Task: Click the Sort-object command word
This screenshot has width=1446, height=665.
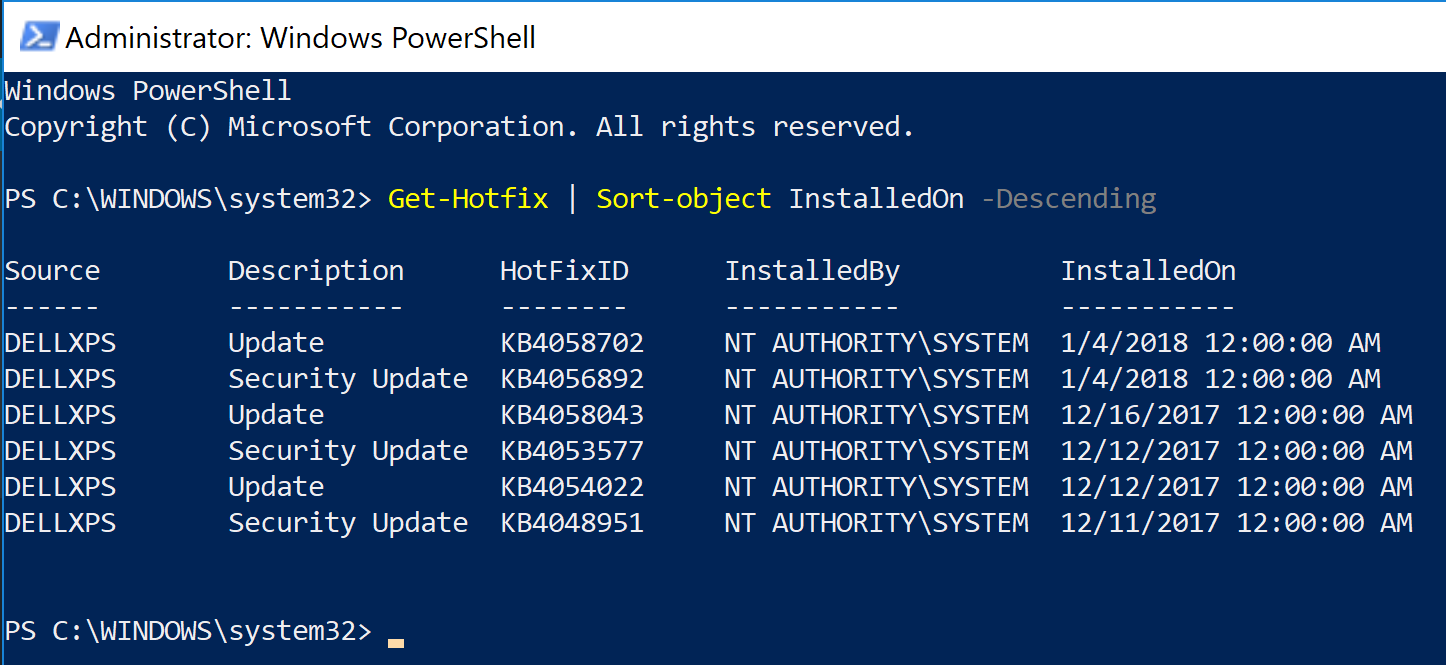Action: pyautogui.click(x=684, y=199)
